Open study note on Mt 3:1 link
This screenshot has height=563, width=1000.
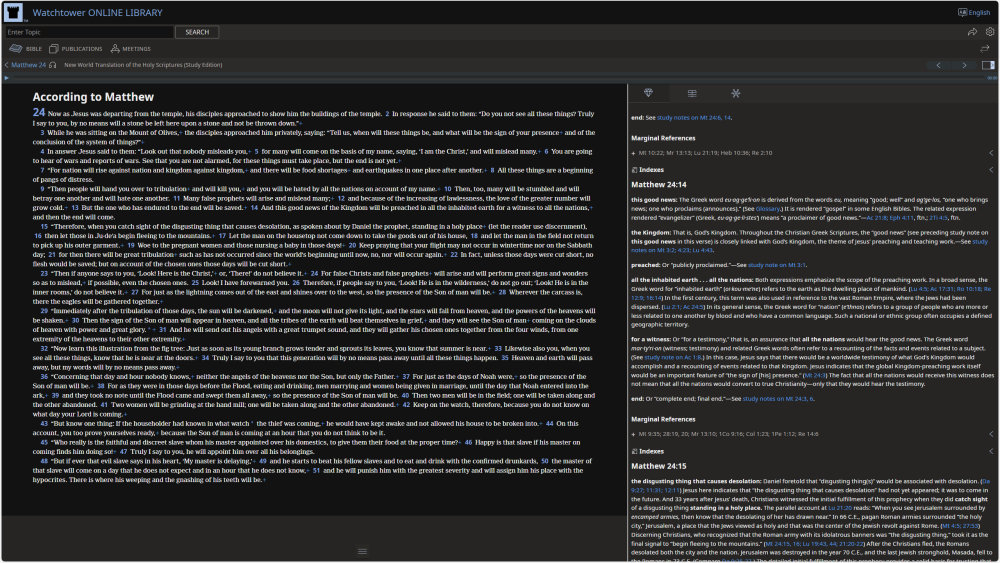[777, 265]
